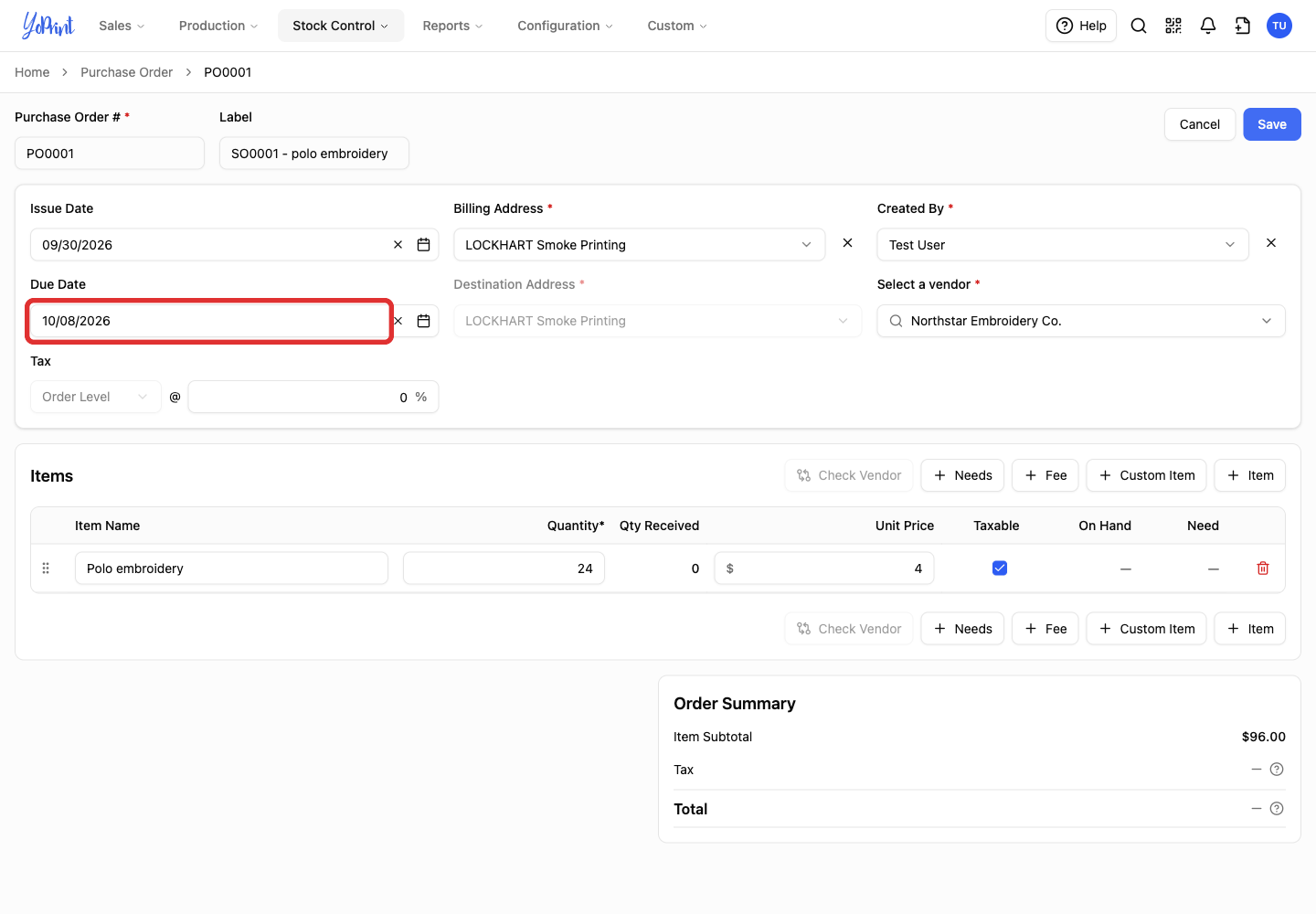Open the Destination Address dropdown
This screenshot has height=914, width=1316.
click(x=658, y=321)
